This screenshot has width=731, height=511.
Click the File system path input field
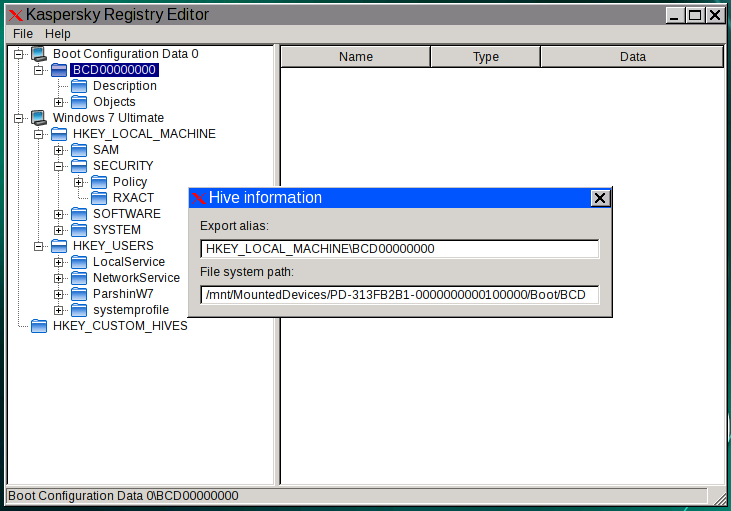coord(400,295)
